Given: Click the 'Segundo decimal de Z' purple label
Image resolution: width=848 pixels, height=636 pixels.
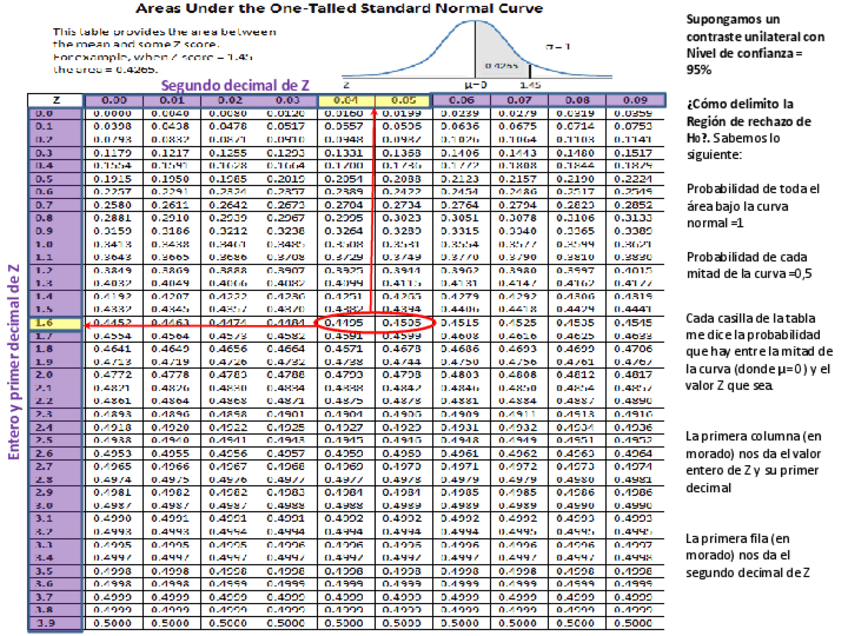Looking at the screenshot, I should 235,86.
